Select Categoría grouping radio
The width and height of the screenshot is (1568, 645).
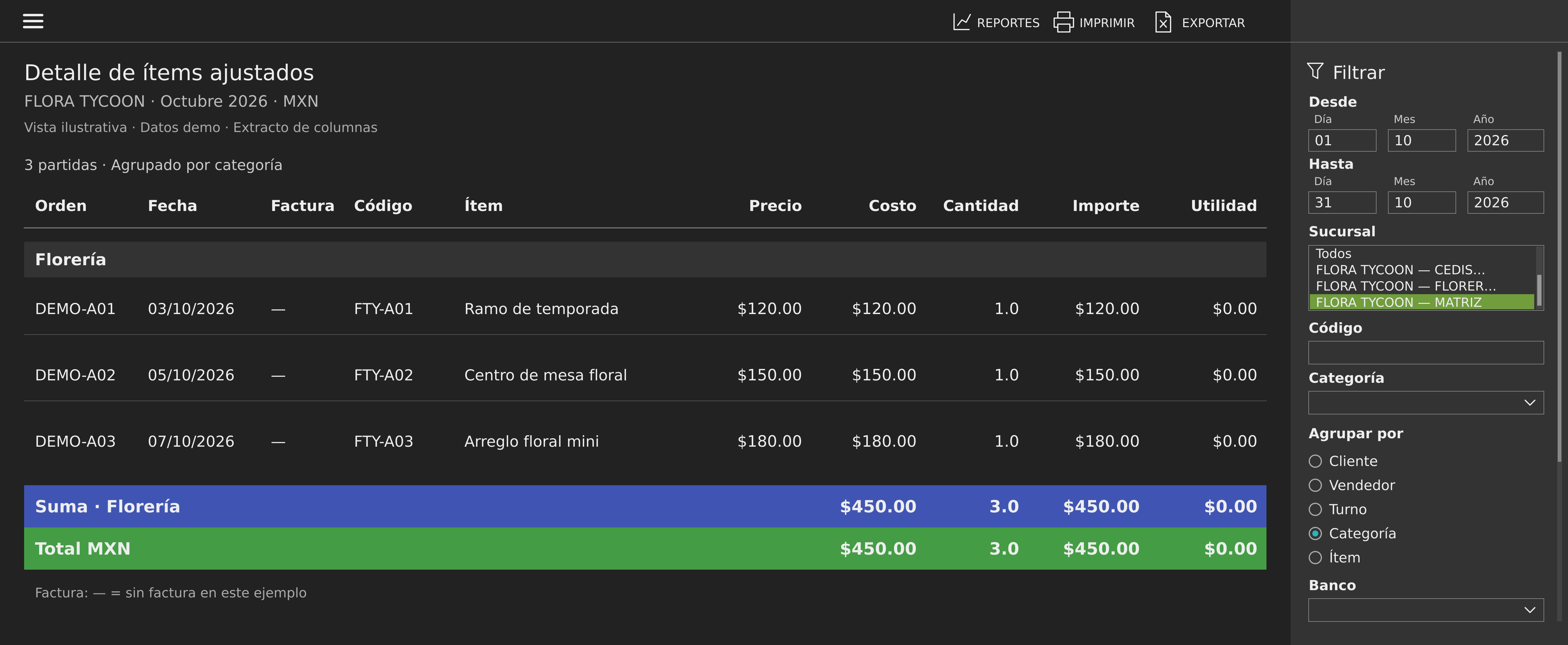point(1315,534)
